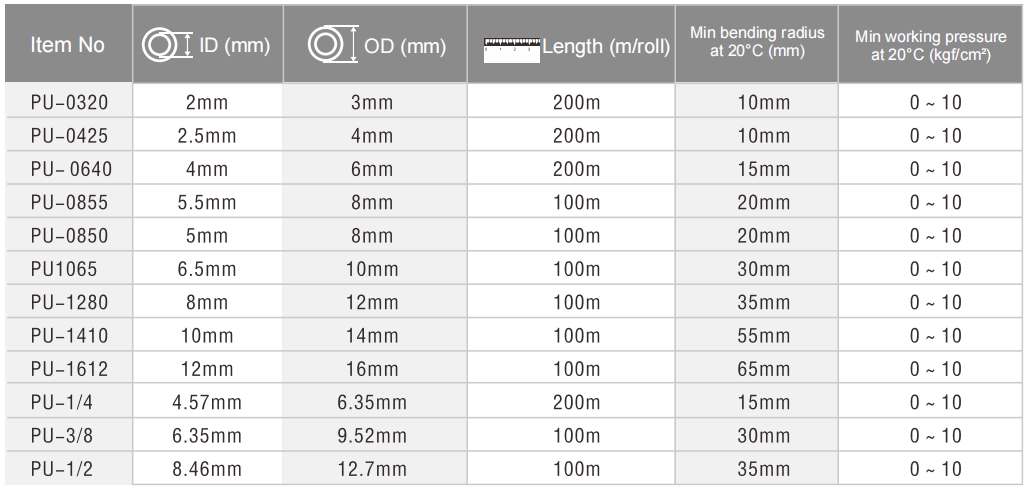Image resolution: width=1030 pixels, height=489 pixels.
Task: Click the 12.7mm OD value
Action: (372, 469)
